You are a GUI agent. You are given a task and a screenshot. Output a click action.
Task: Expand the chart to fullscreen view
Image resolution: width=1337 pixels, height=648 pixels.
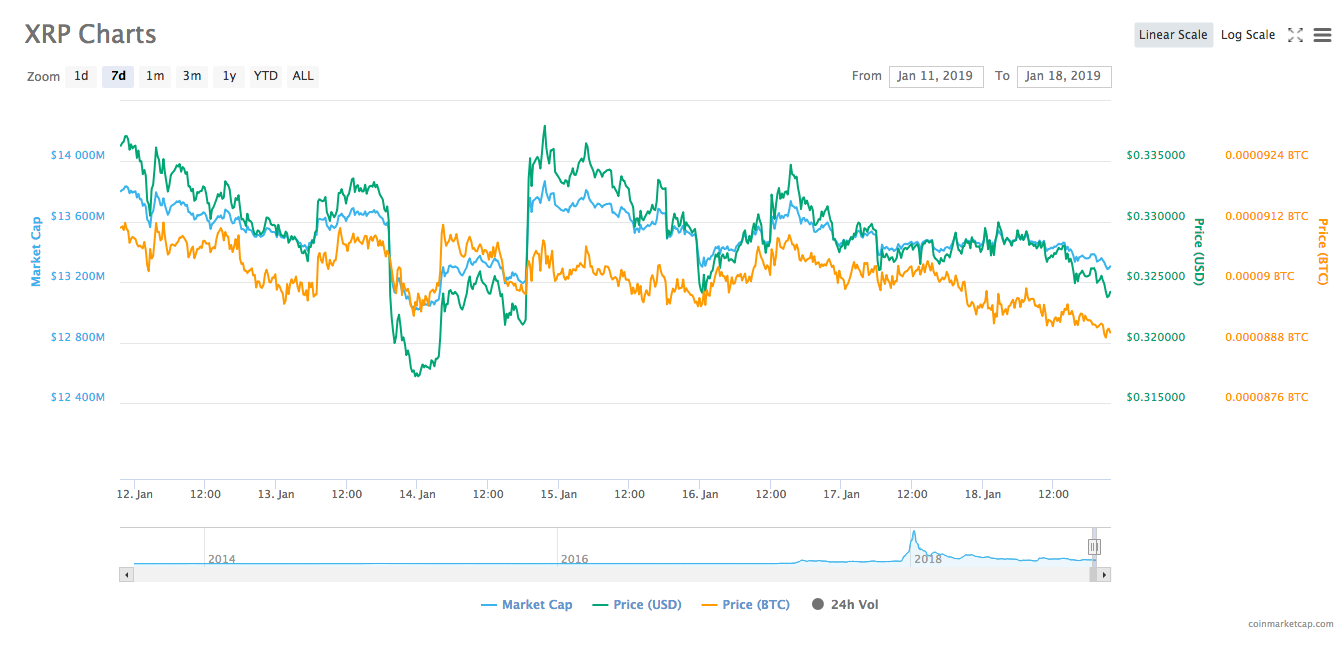pyautogui.click(x=1295, y=34)
